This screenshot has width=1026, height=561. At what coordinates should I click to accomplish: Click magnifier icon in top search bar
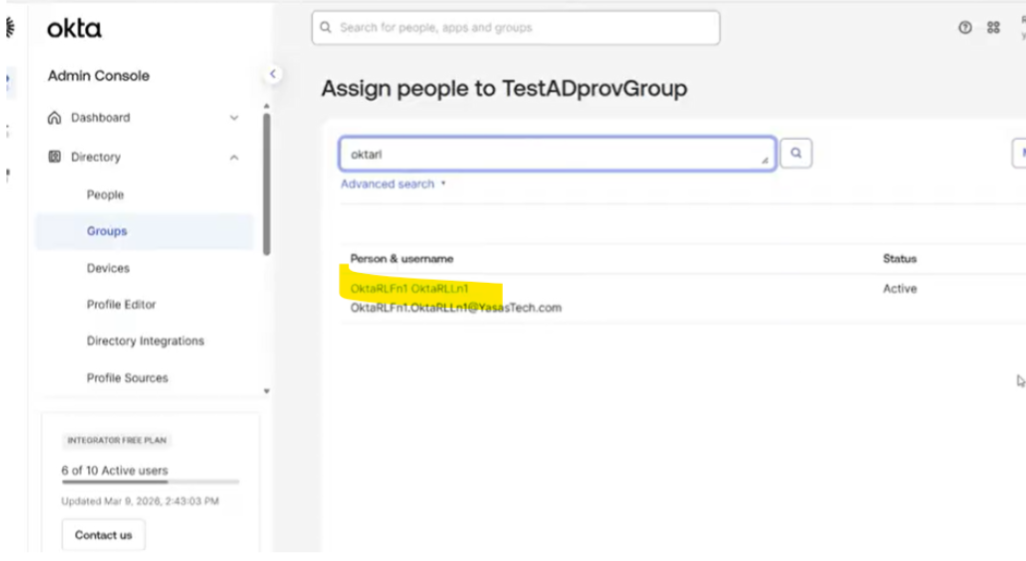coord(326,28)
